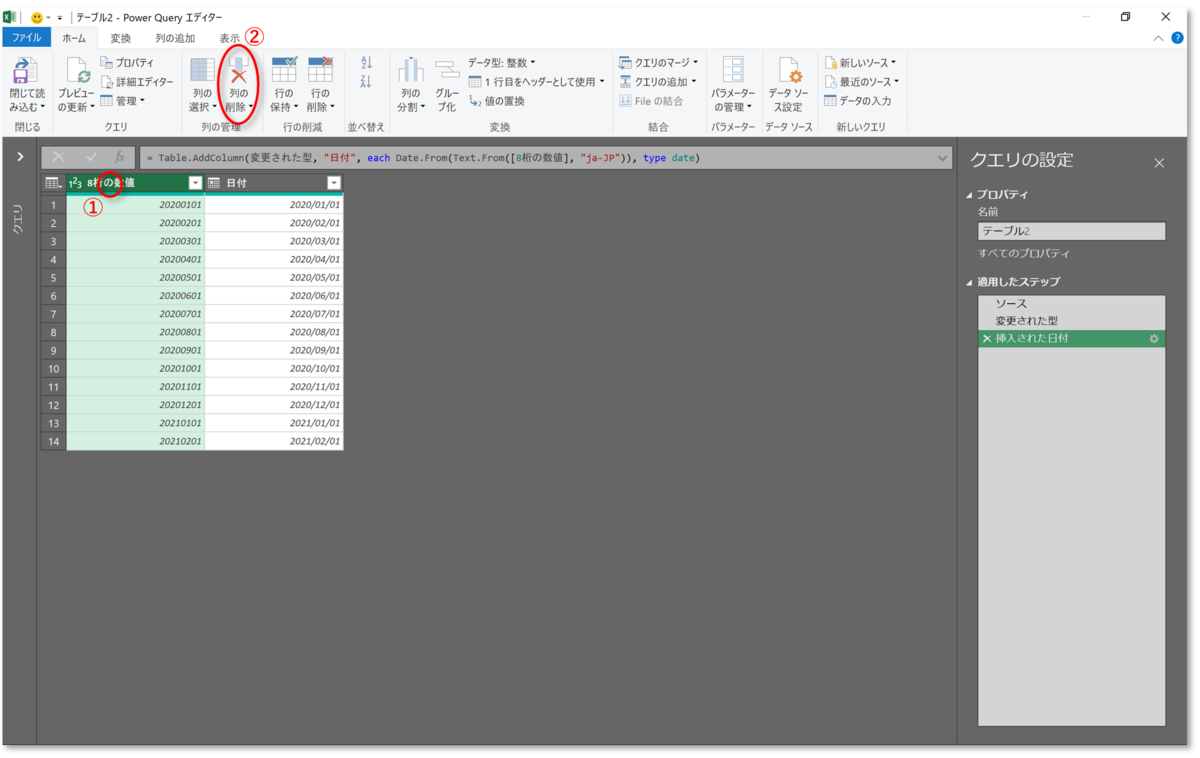Screen dimensions: 1200x758
Task: Open 1行目をヘッダーとして使用 dropdown
Action: [x=537, y=82]
